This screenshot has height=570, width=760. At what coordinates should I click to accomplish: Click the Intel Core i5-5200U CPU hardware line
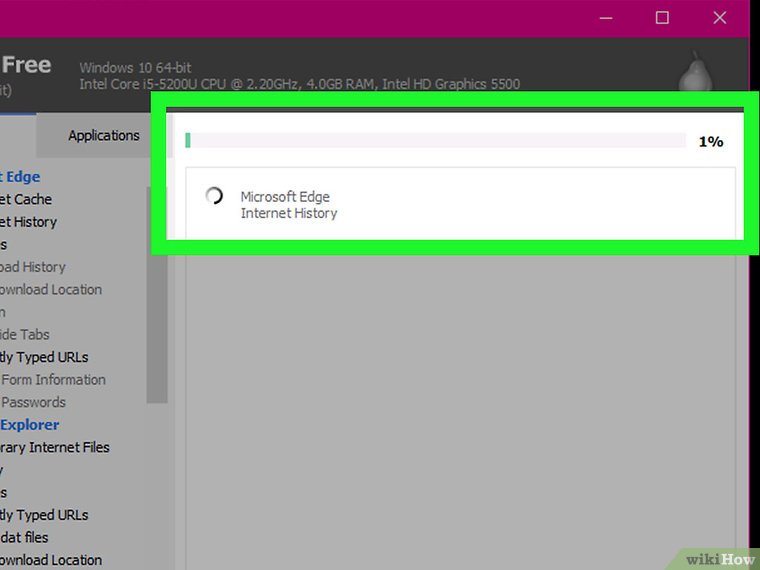coord(300,84)
